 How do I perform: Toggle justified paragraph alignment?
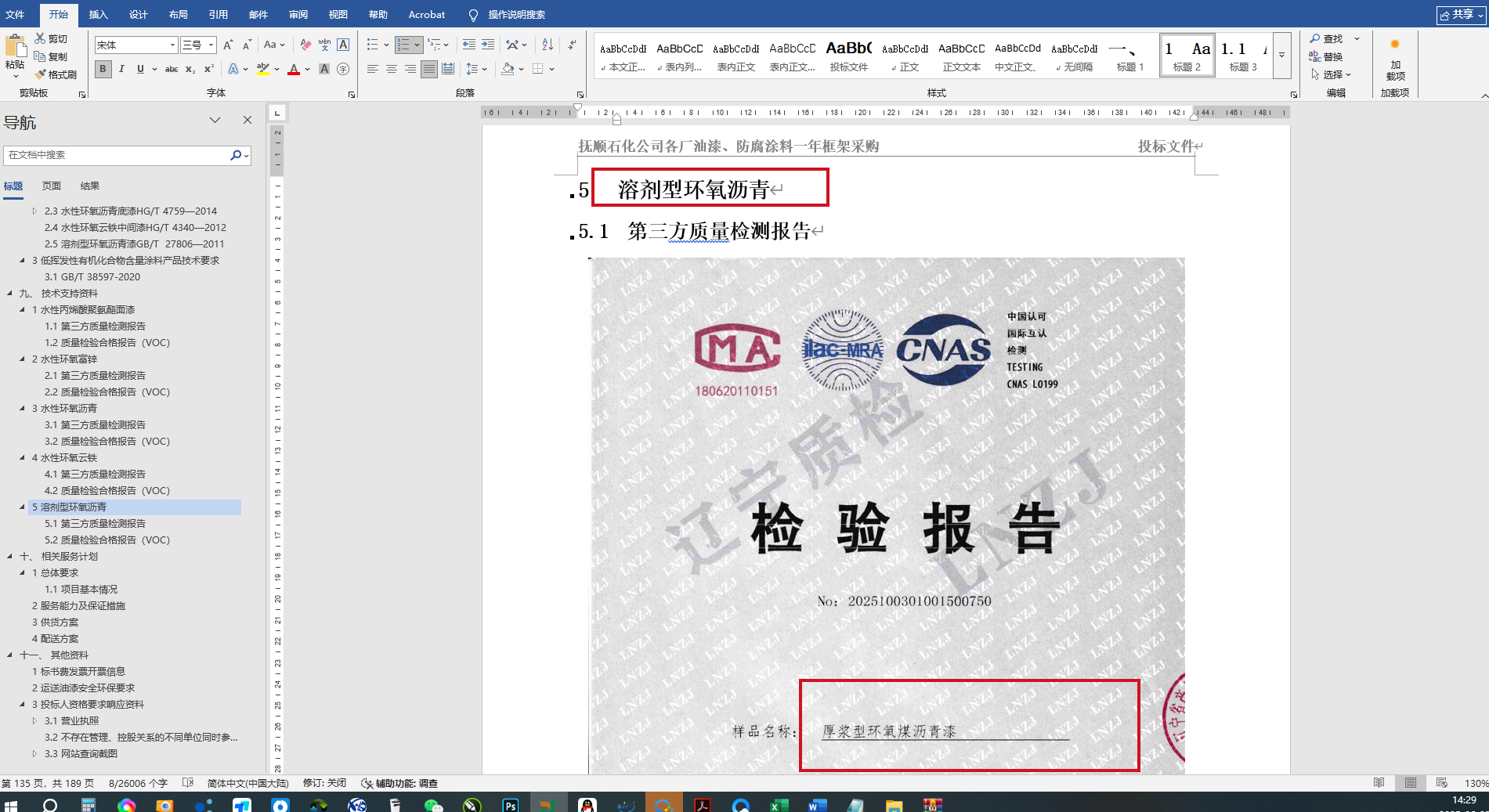pos(429,69)
